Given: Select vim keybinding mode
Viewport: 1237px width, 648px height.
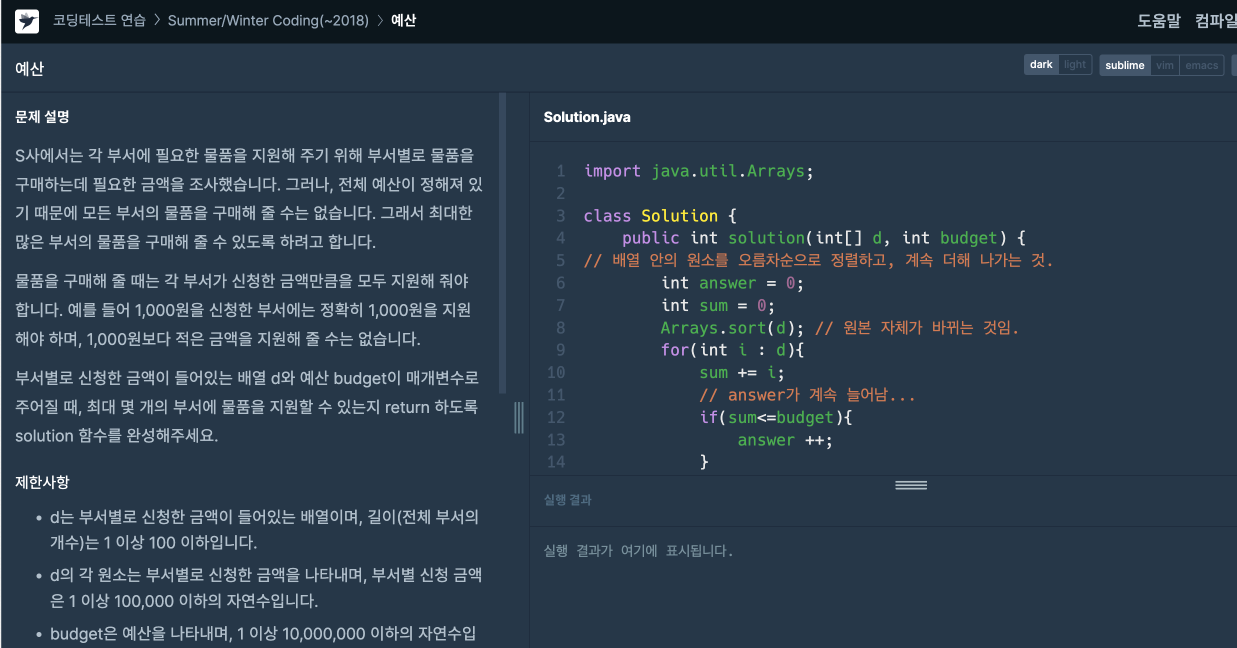Looking at the screenshot, I should [x=1164, y=65].
